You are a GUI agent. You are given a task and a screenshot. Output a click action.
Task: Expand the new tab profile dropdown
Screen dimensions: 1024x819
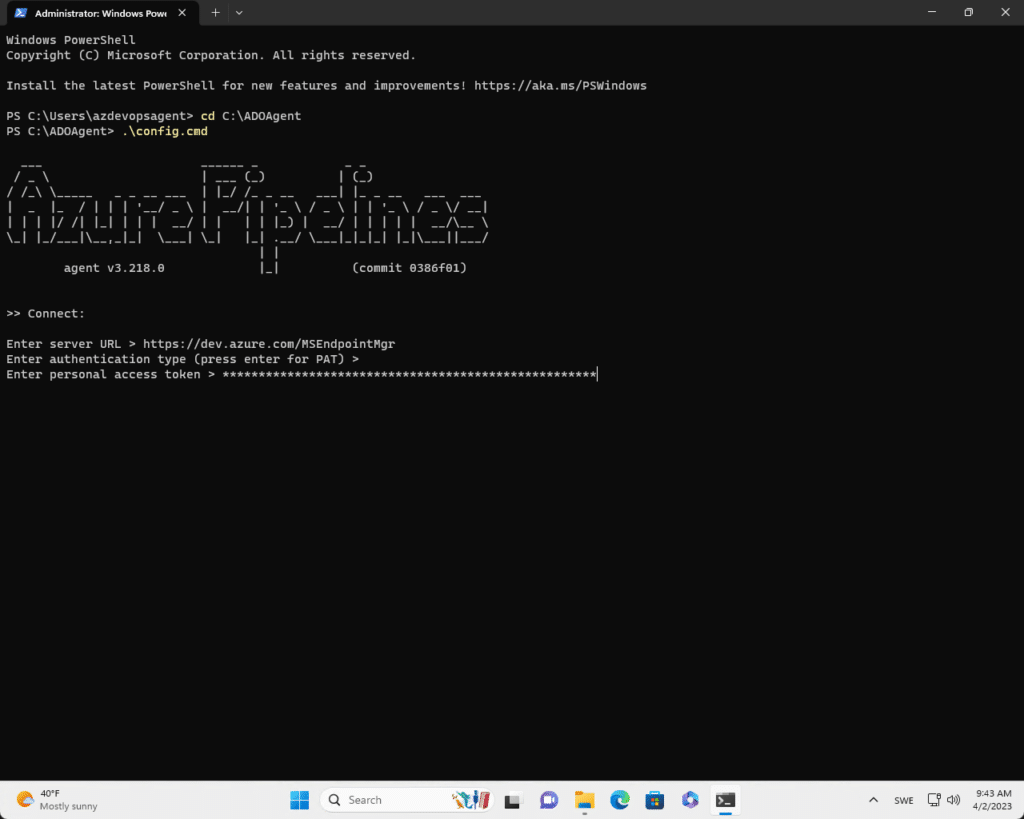click(x=239, y=12)
